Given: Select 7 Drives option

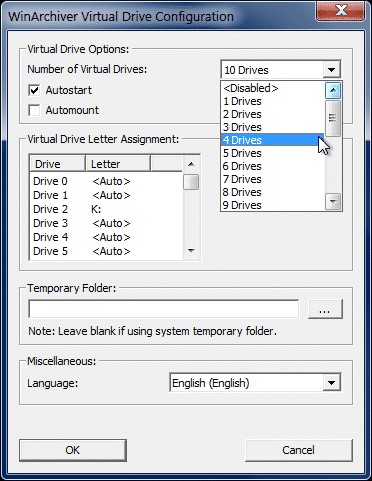Looking at the screenshot, I should tap(273, 179).
